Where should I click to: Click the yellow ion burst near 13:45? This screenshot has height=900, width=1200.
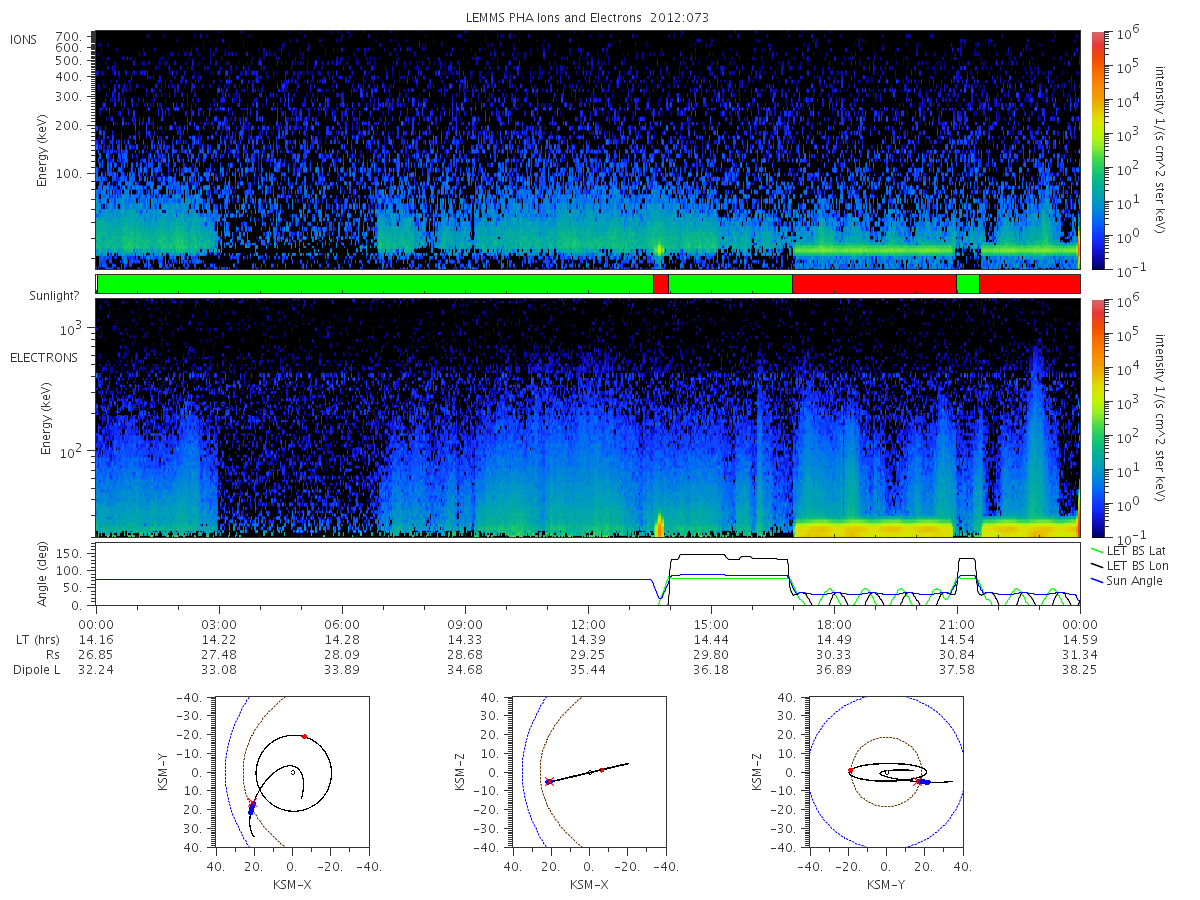(658, 250)
